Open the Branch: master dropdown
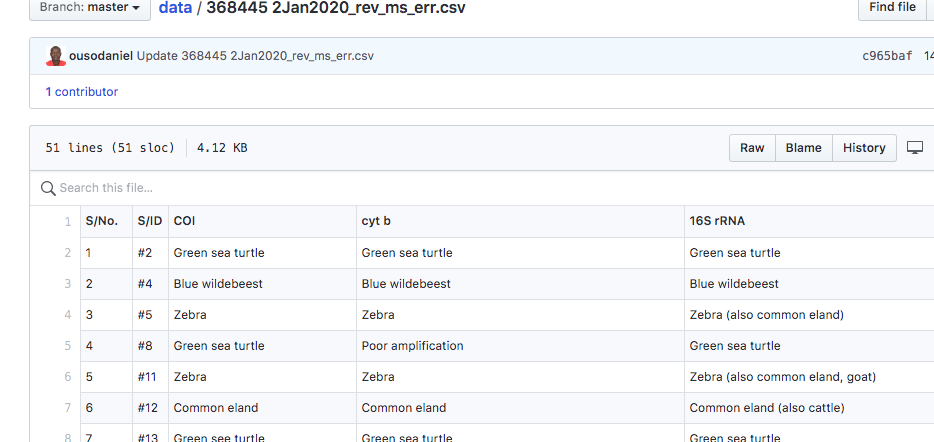Image resolution: width=934 pixels, height=442 pixels. click(x=90, y=8)
